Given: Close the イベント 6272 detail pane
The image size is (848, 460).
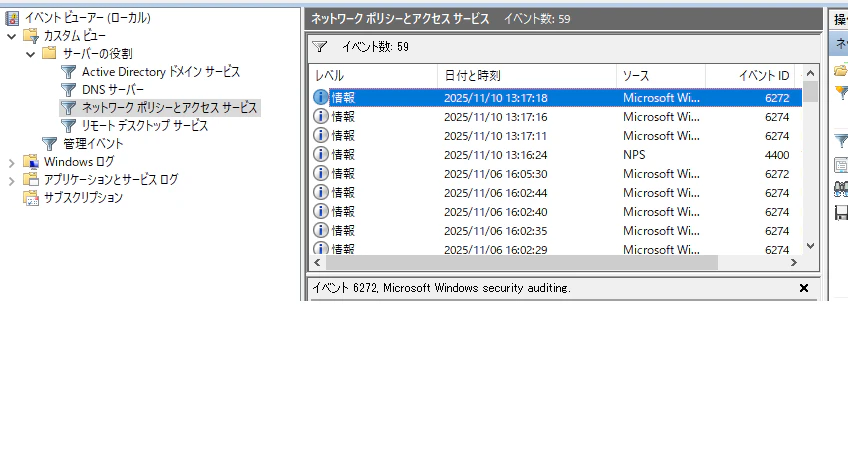Looking at the screenshot, I should click(804, 288).
